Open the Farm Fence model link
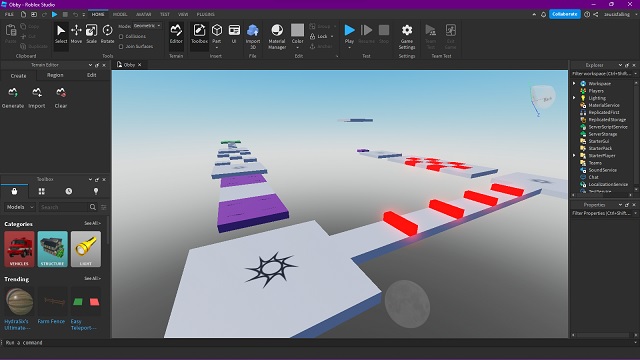The width and height of the screenshot is (640, 360). click(51, 321)
